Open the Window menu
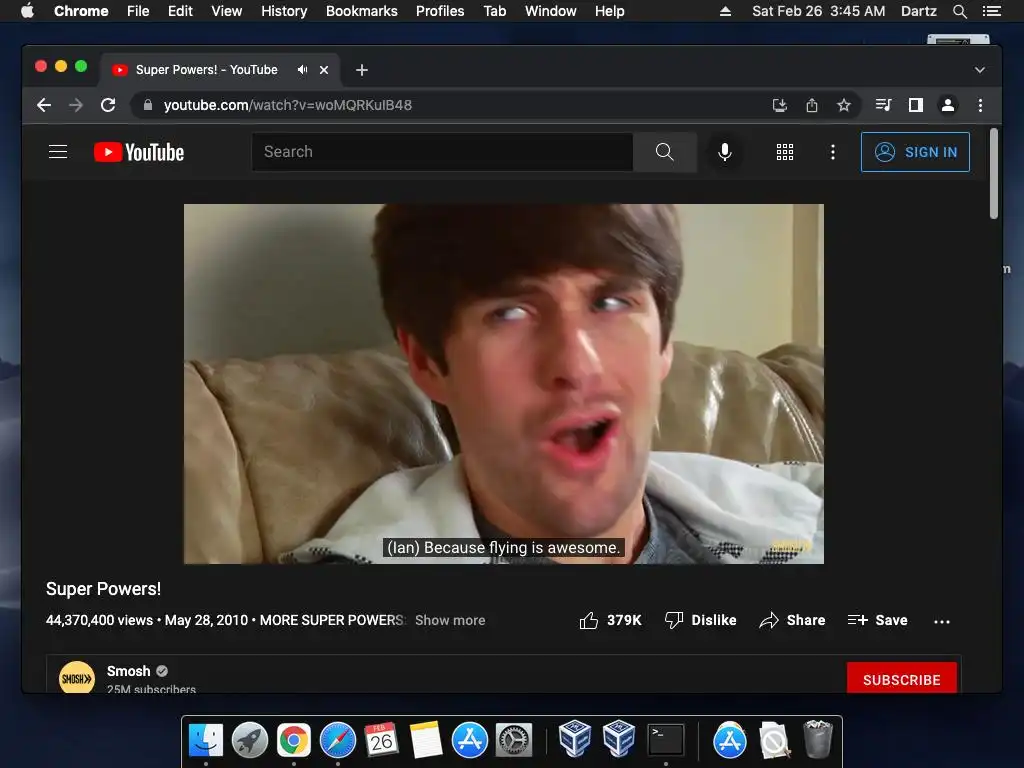The height and width of the screenshot is (768, 1024). (551, 11)
